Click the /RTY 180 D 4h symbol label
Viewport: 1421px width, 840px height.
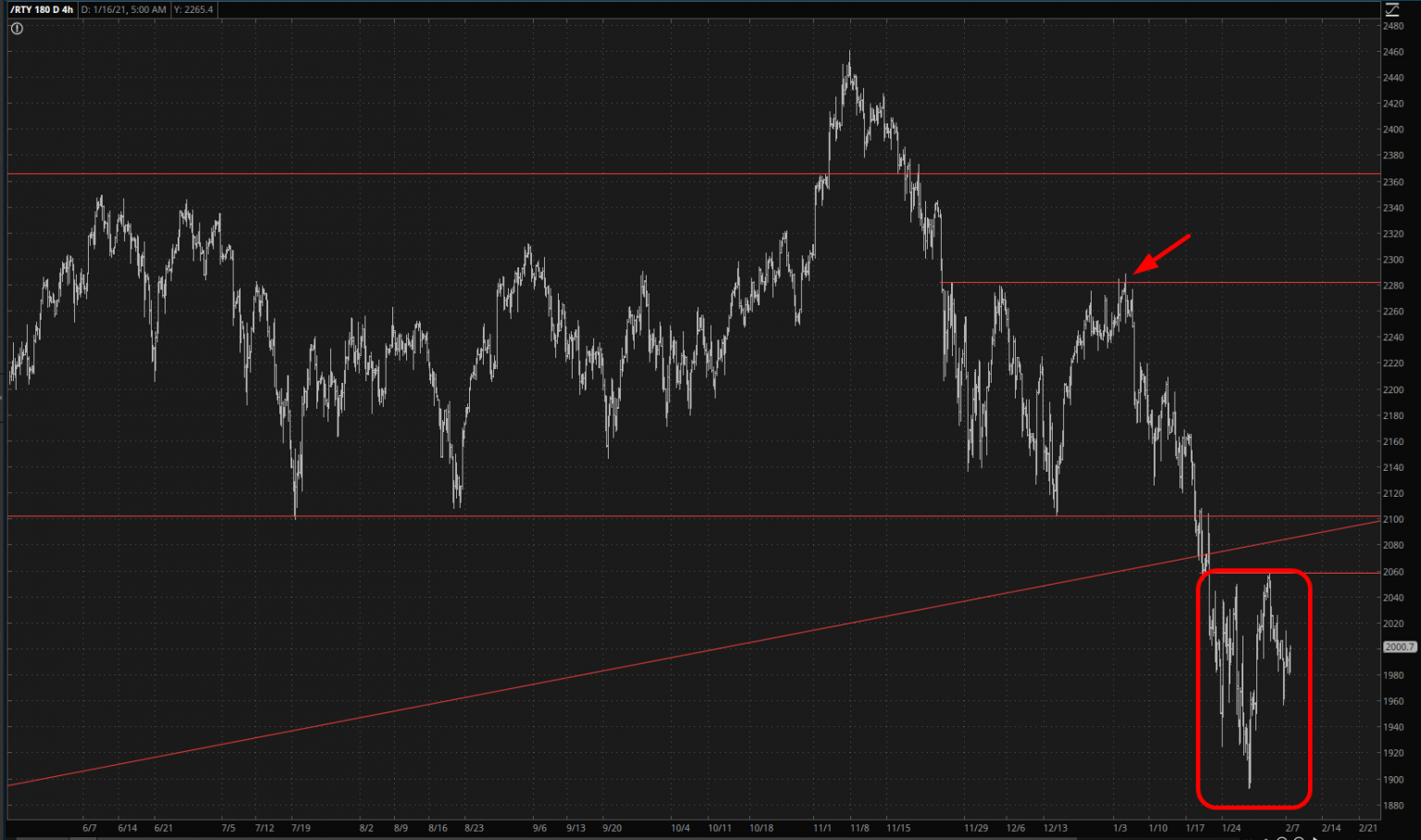pyautogui.click(x=42, y=9)
